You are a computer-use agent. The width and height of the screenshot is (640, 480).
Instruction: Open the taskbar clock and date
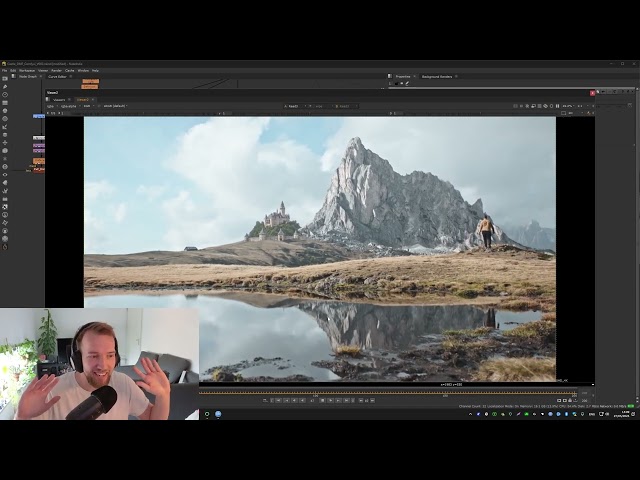(x=624, y=414)
